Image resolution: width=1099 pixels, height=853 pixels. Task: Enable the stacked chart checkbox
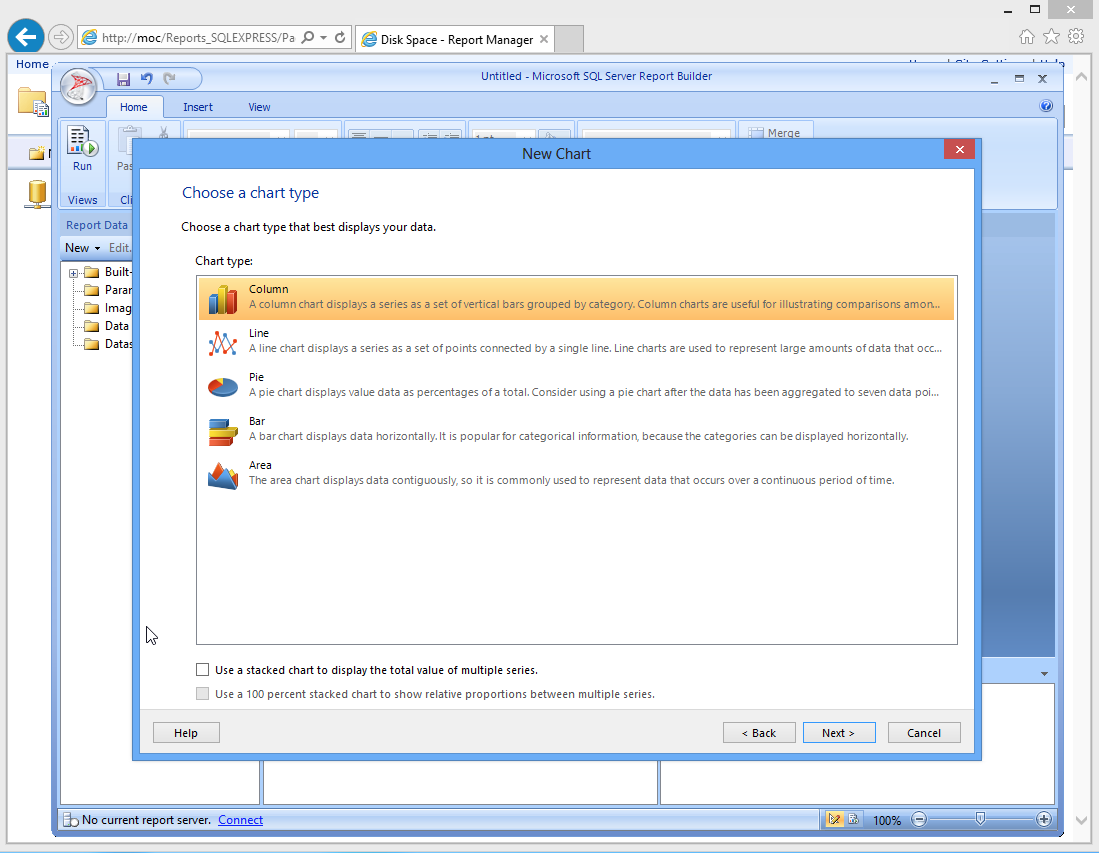203,670
